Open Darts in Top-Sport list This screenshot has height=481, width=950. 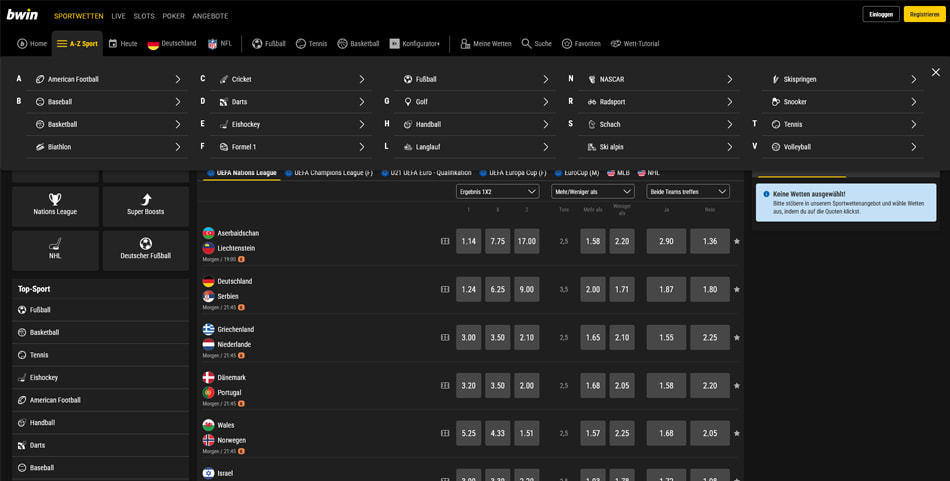tap(101, 445)
